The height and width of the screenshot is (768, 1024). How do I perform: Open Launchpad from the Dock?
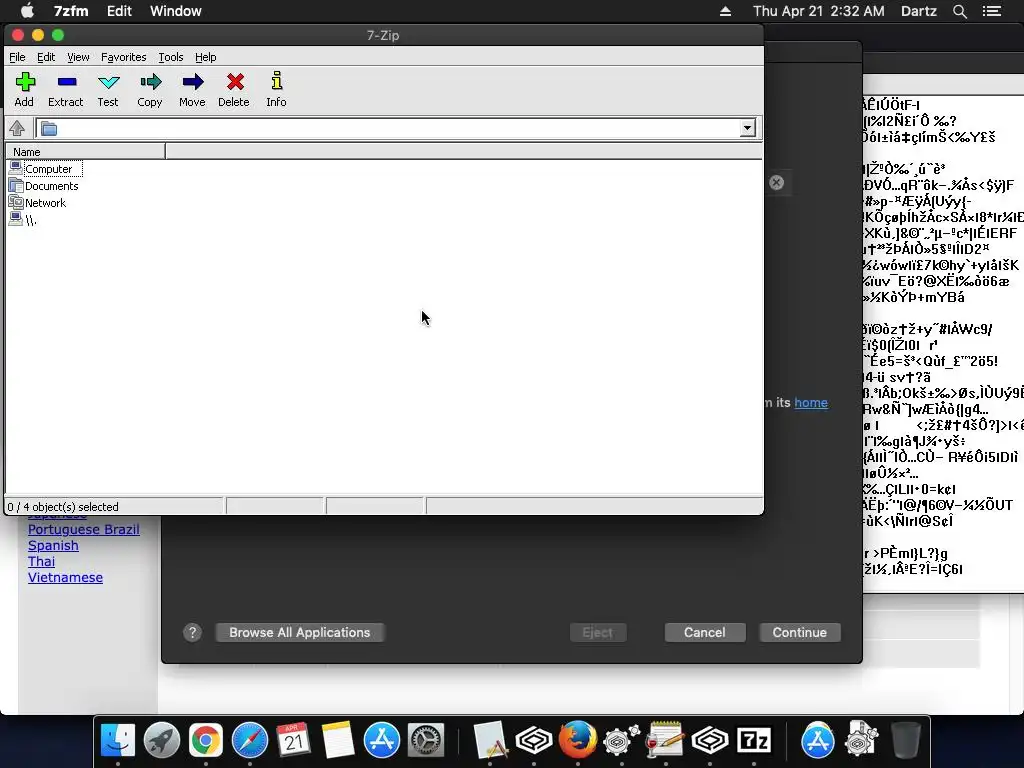(x=162, y=741)
